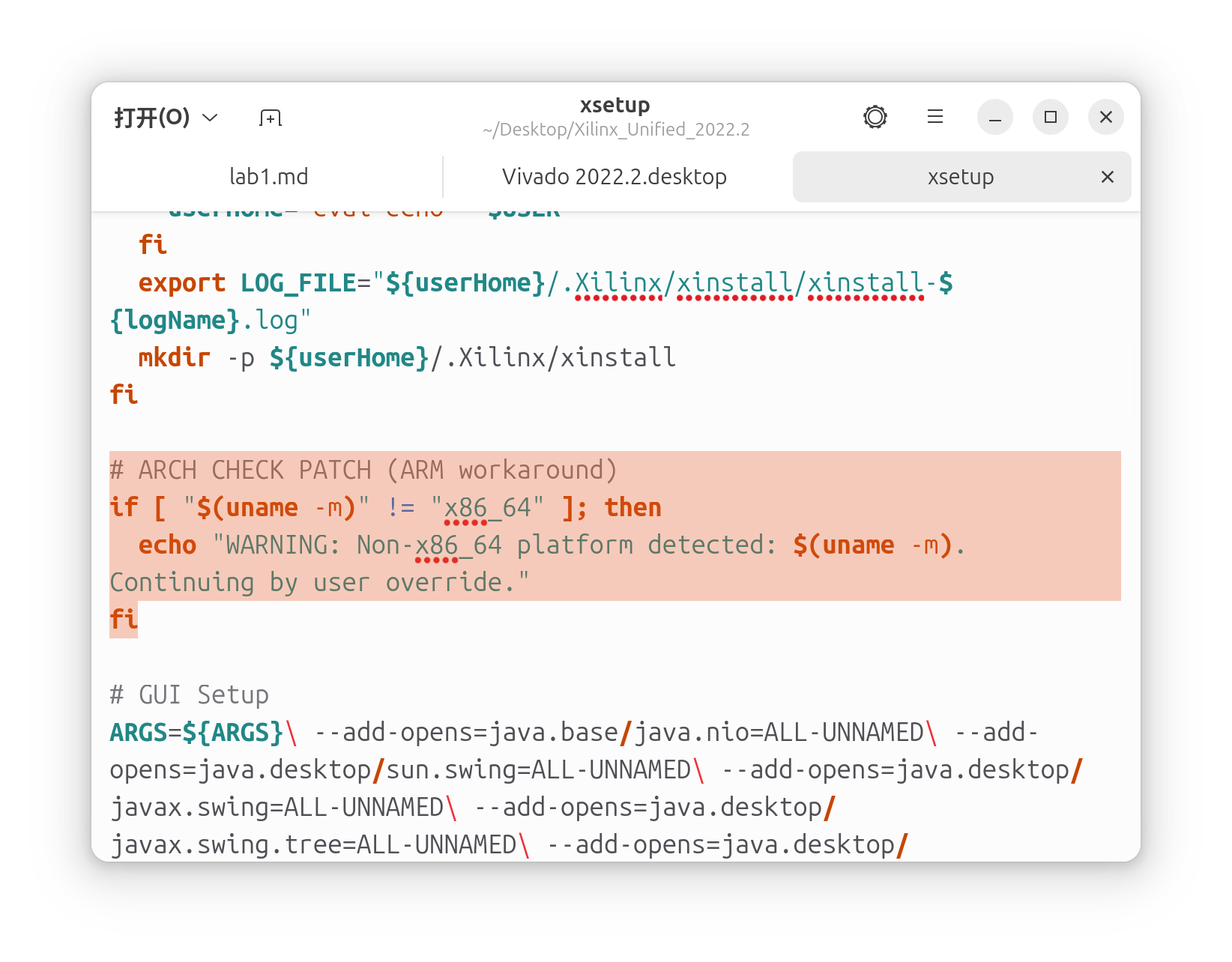The height and width of the screenshot is (962, 1232).
Task: Switch to Vivado 2022.2.desktop tab
Action: [615, 177]
